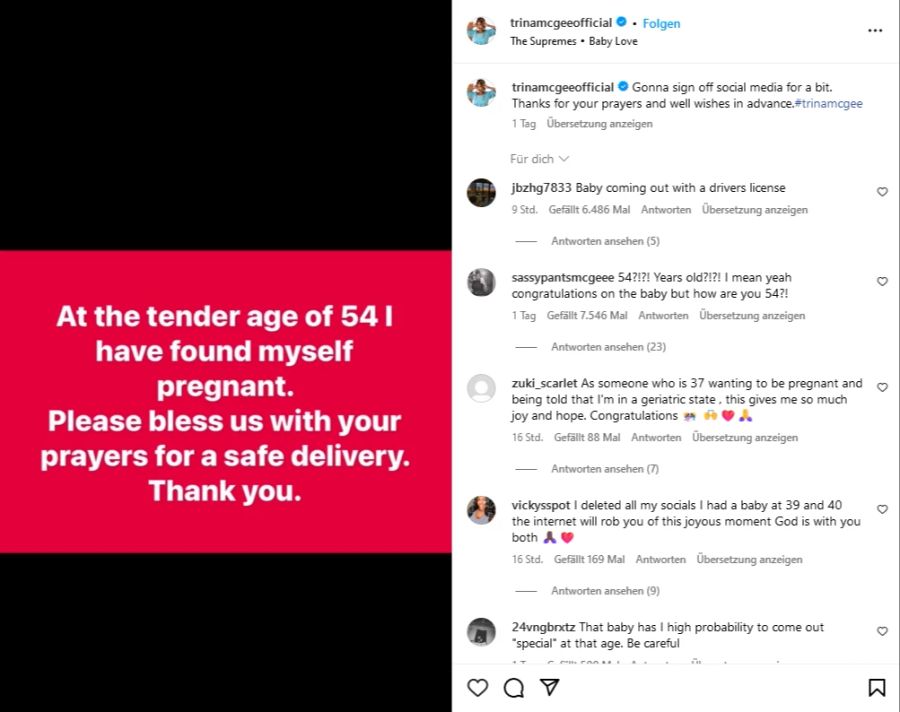Like jbzhg7833's drivers license comment

click(x=882, y=192)
